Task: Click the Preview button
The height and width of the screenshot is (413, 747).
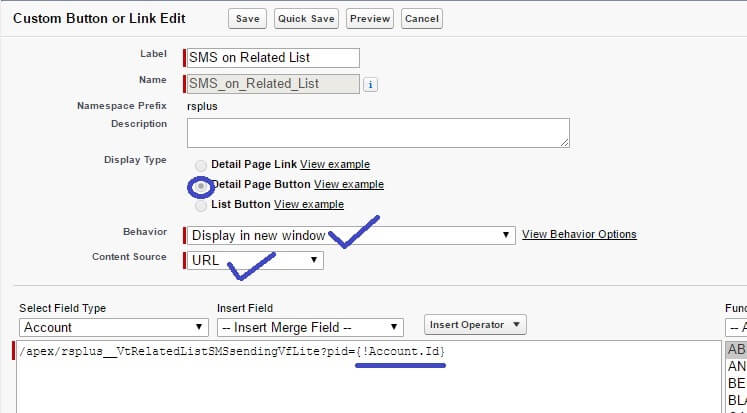Action: click(370, 18)
